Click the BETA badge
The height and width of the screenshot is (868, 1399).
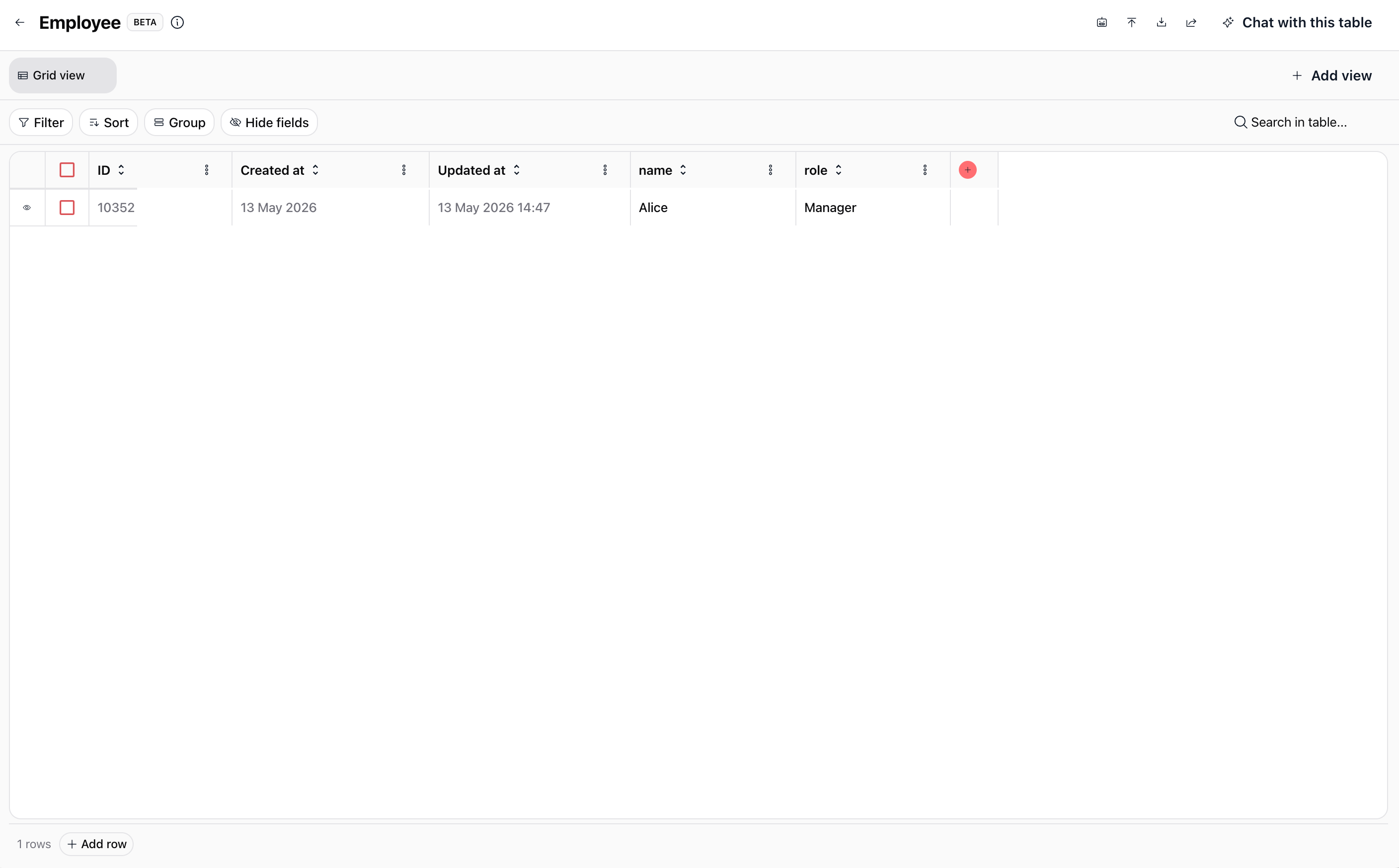145,22
